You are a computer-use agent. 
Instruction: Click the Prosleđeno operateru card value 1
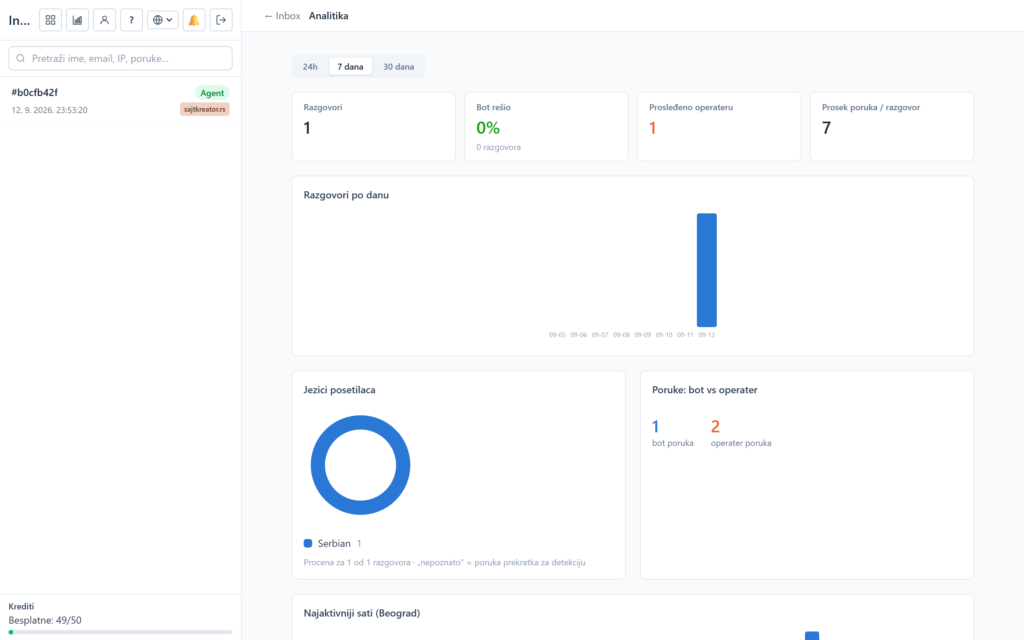pos(652,128)
